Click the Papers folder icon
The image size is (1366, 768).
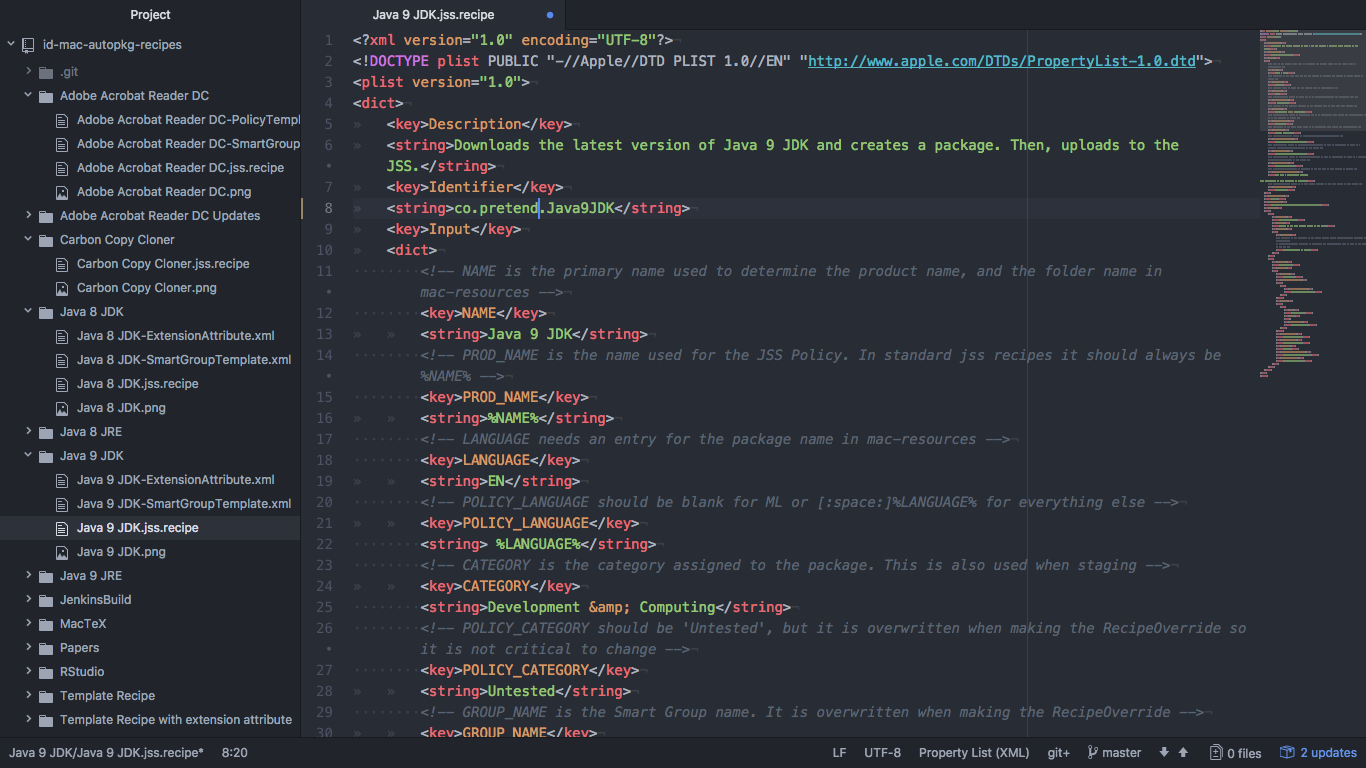(x=45, y=648)
